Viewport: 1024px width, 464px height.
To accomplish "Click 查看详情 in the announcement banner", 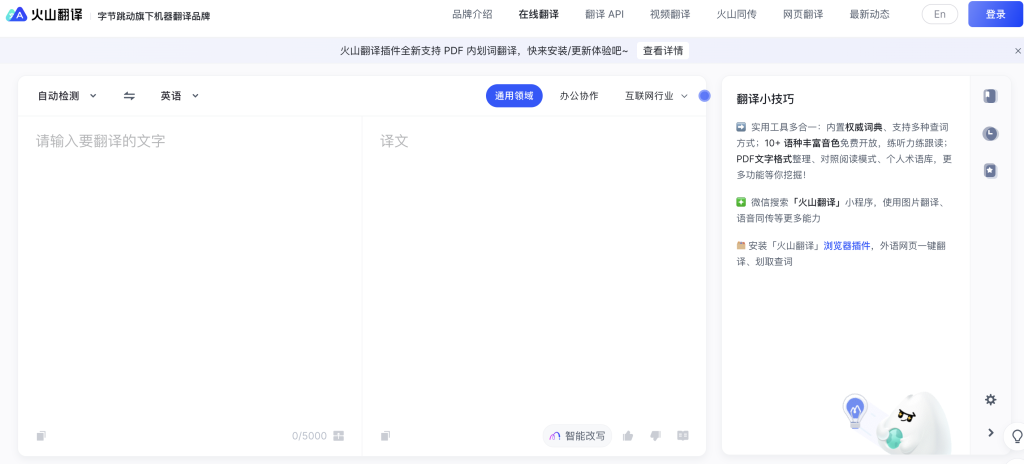I will tap(663, 50).
